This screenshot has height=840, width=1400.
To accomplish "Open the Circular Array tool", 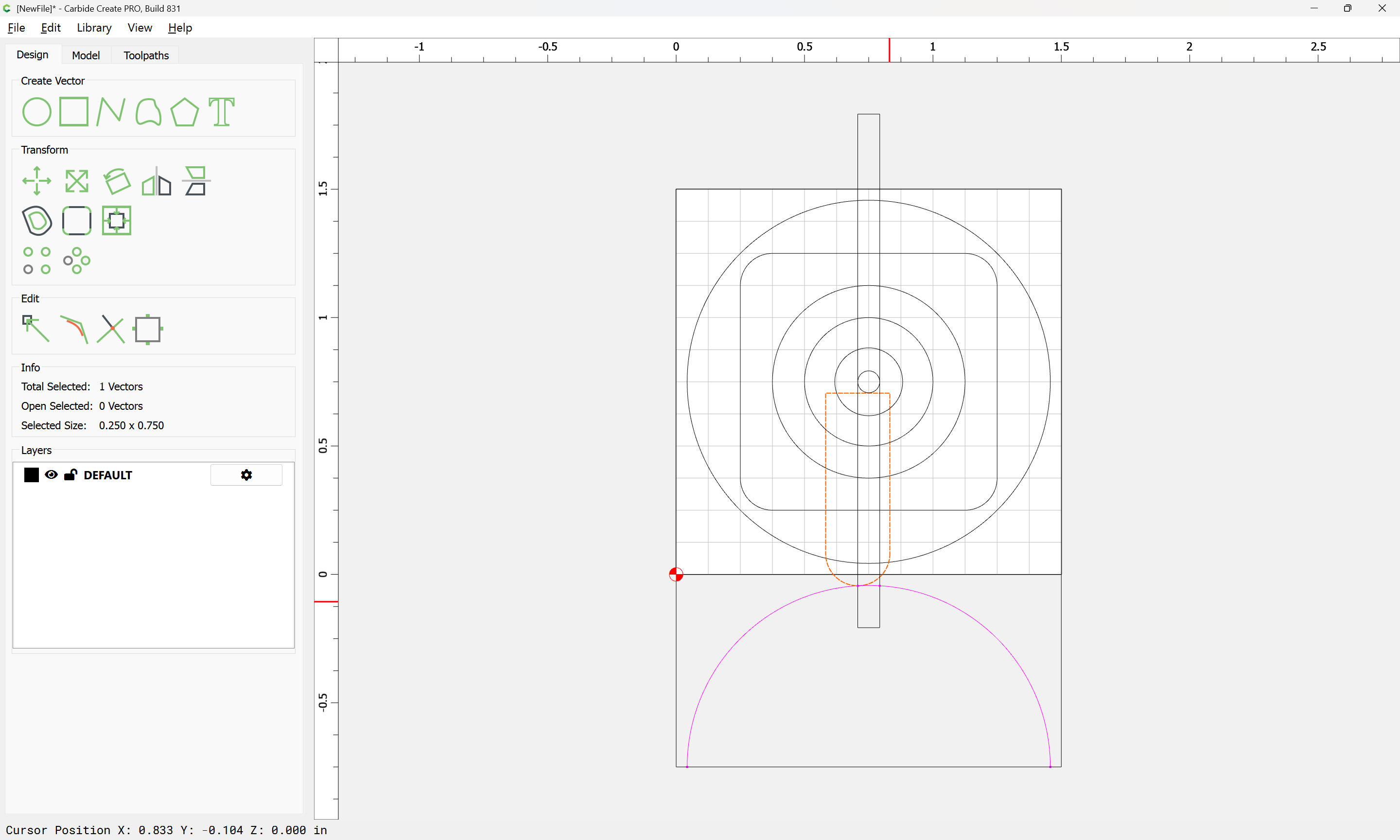I will [x=76, y=261].
